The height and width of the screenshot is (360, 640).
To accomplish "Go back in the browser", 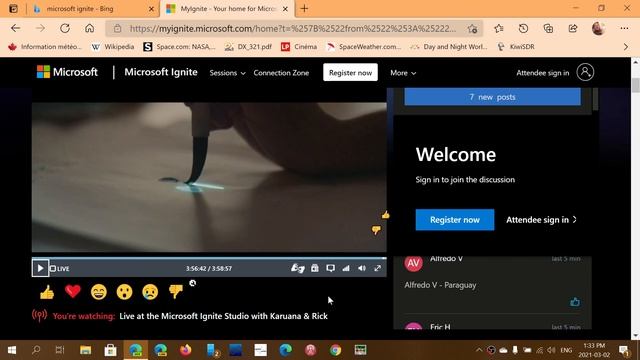I will (x=16, y=28).
